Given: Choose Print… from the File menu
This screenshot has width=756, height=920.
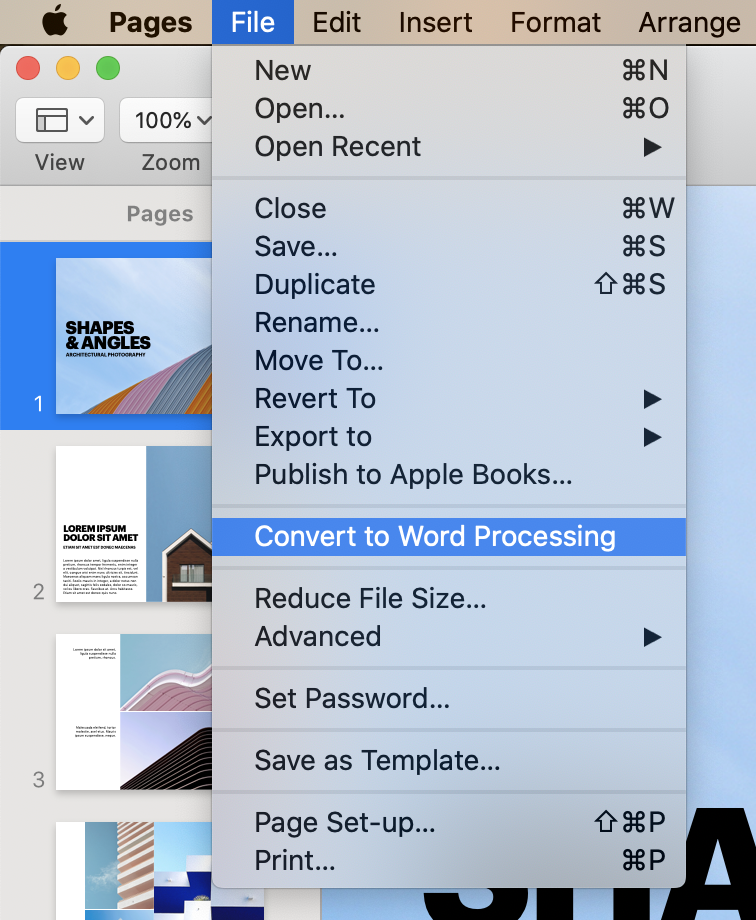Looking at the screenshot, I should 449,861.
